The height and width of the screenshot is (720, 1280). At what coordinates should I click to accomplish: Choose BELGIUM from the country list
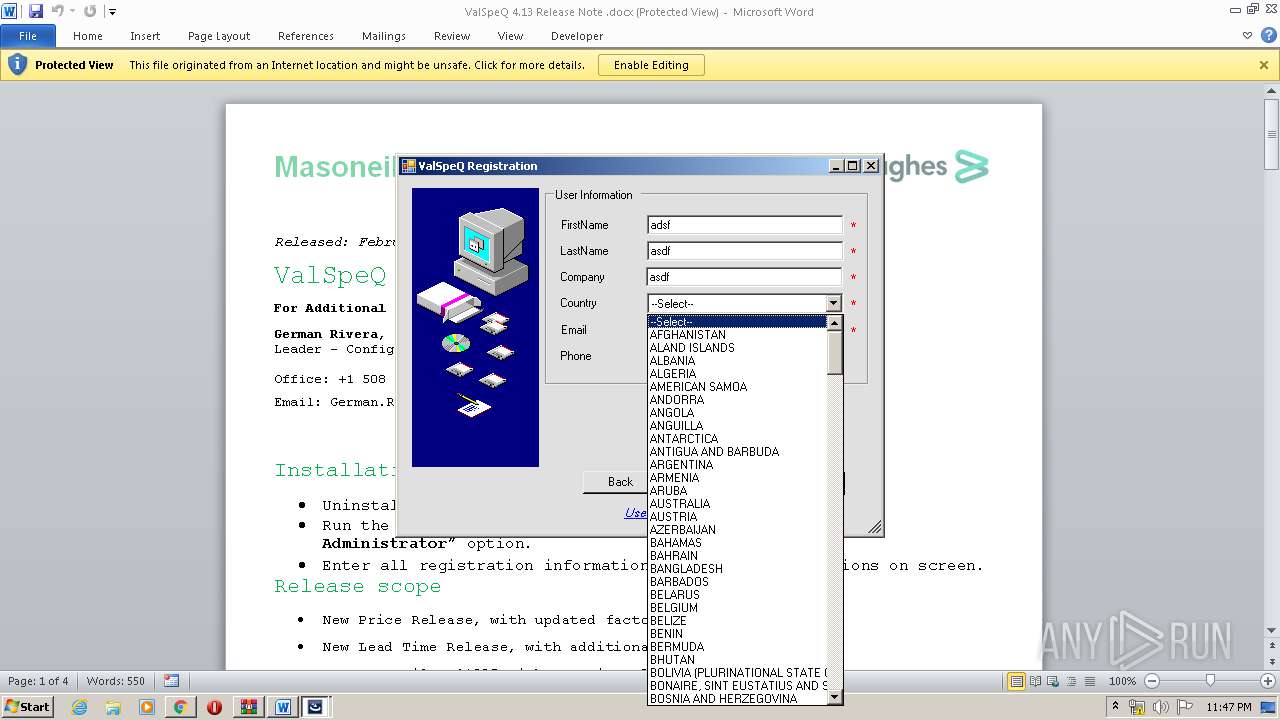pos(738,608)
